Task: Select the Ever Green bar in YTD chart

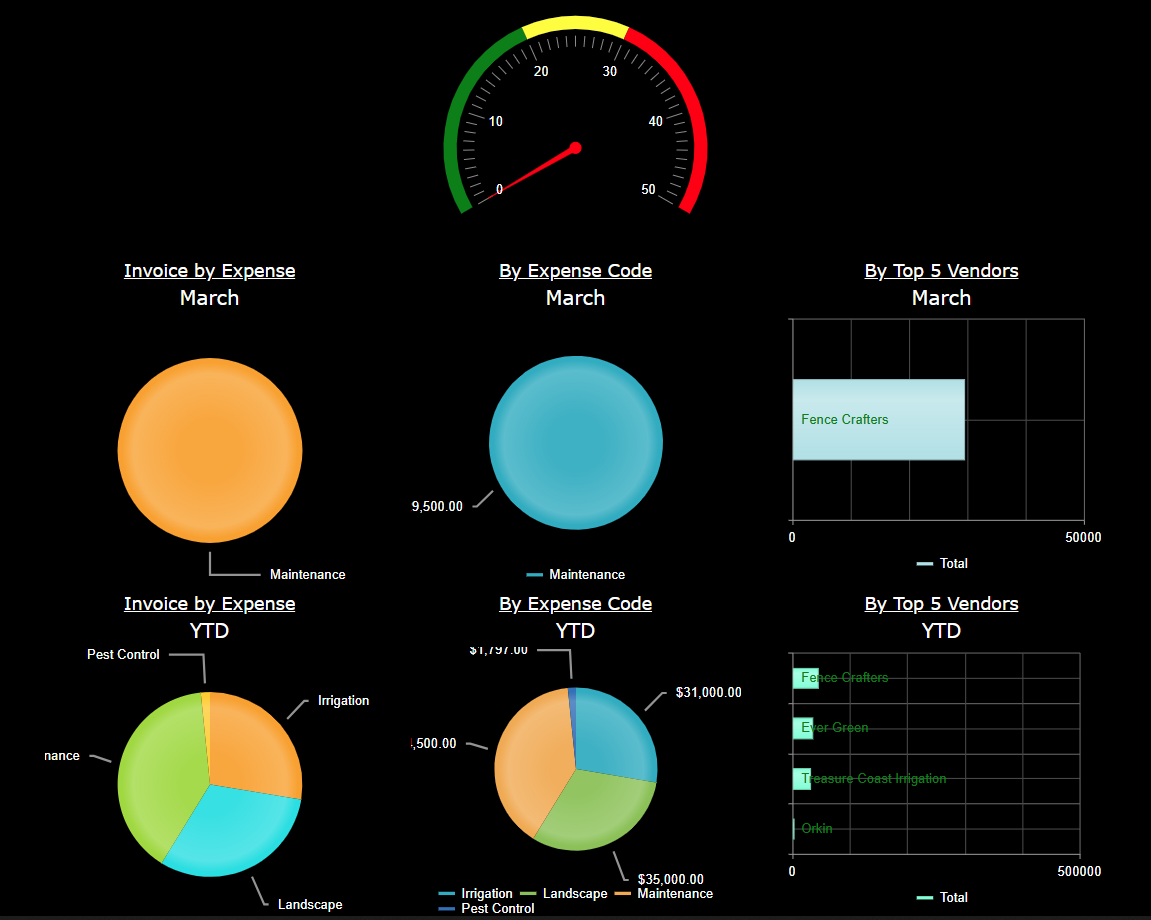Action: pyautogui.click(x=802, y=728)
